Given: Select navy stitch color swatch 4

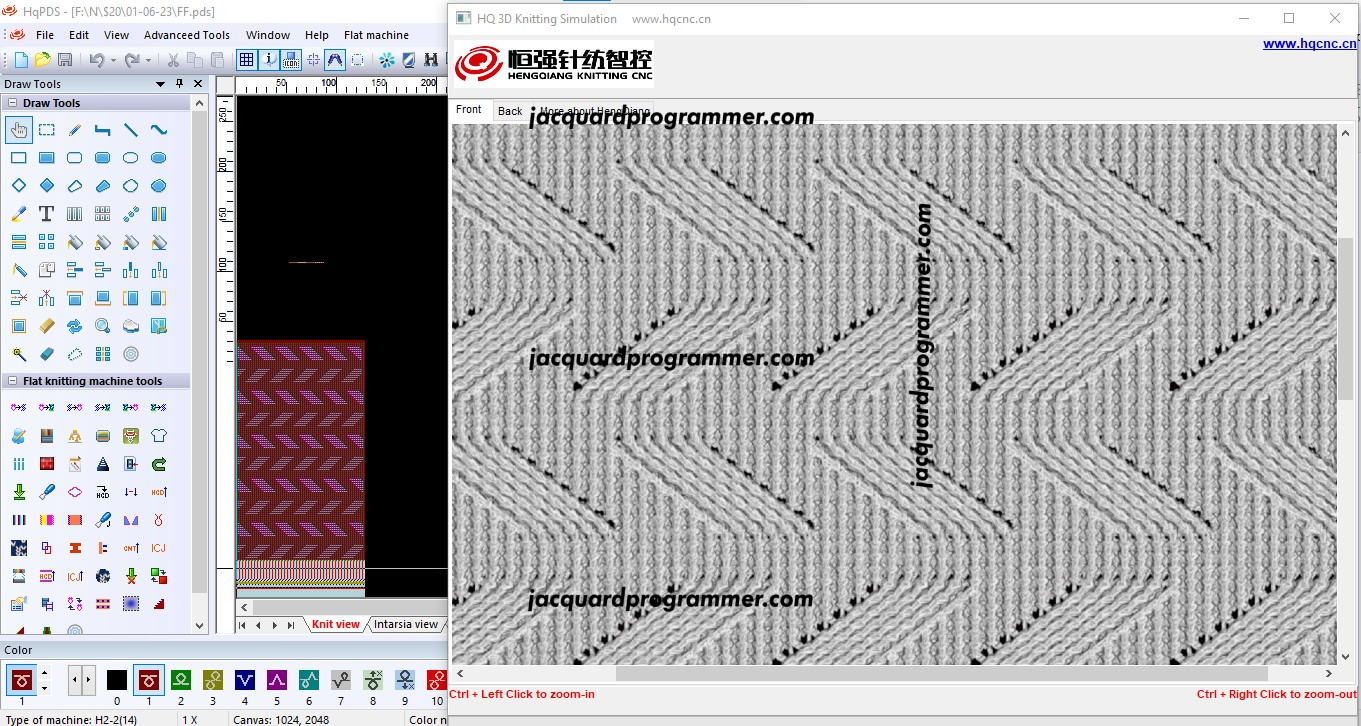Looking at the screenshot, I should (245, 681).
